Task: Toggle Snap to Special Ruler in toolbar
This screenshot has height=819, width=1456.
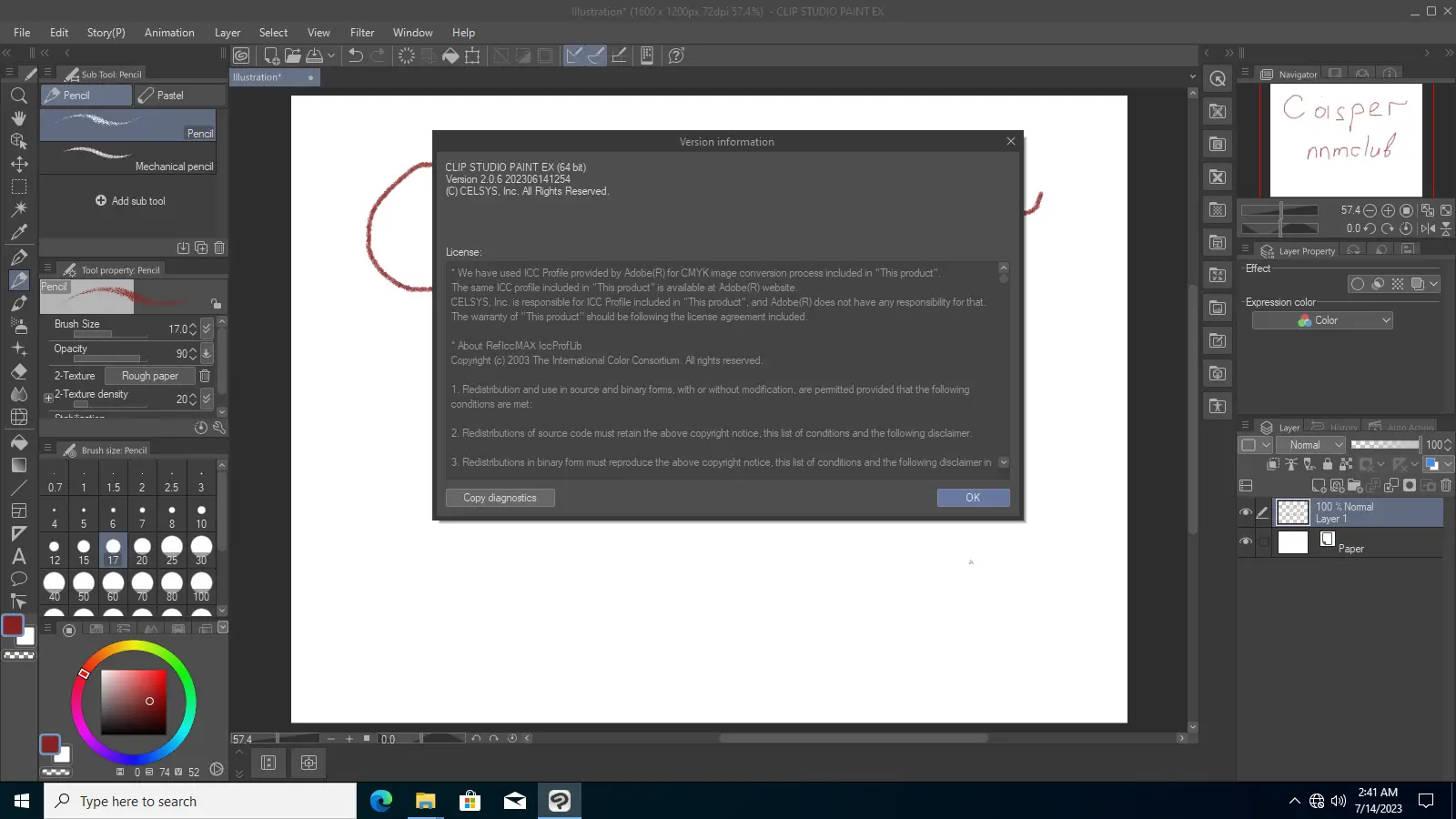Action: [x=596, y=56]
